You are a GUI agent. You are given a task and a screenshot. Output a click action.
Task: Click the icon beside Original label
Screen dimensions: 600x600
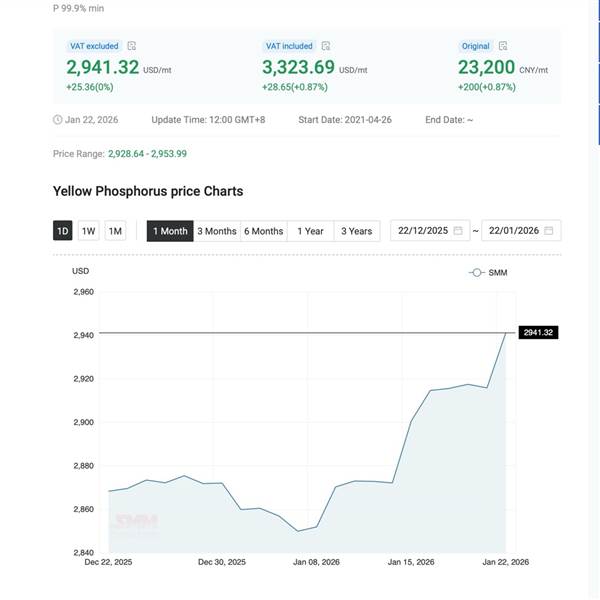pos(503,46)
